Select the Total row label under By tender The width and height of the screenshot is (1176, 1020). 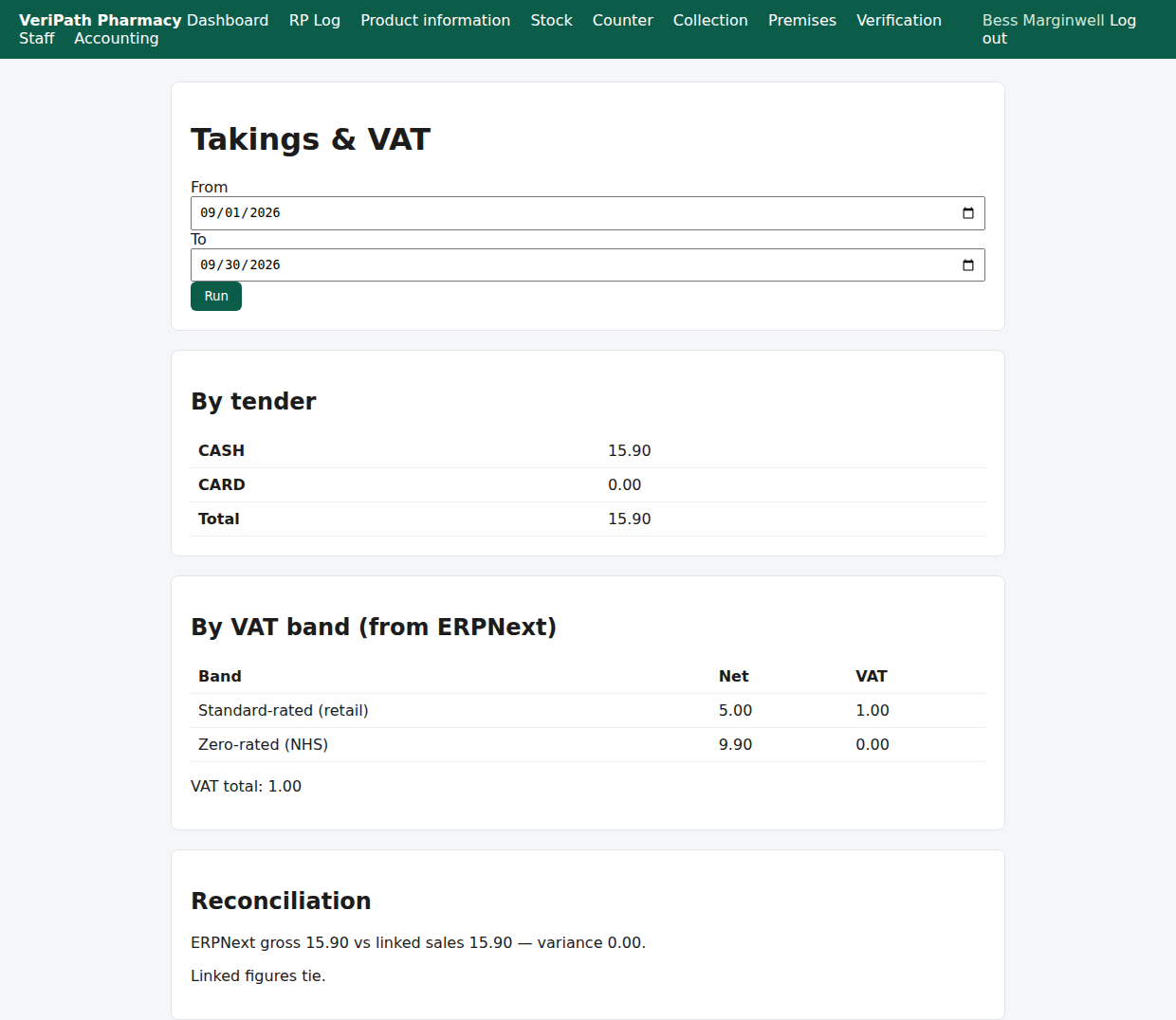[x=219, y=519]
